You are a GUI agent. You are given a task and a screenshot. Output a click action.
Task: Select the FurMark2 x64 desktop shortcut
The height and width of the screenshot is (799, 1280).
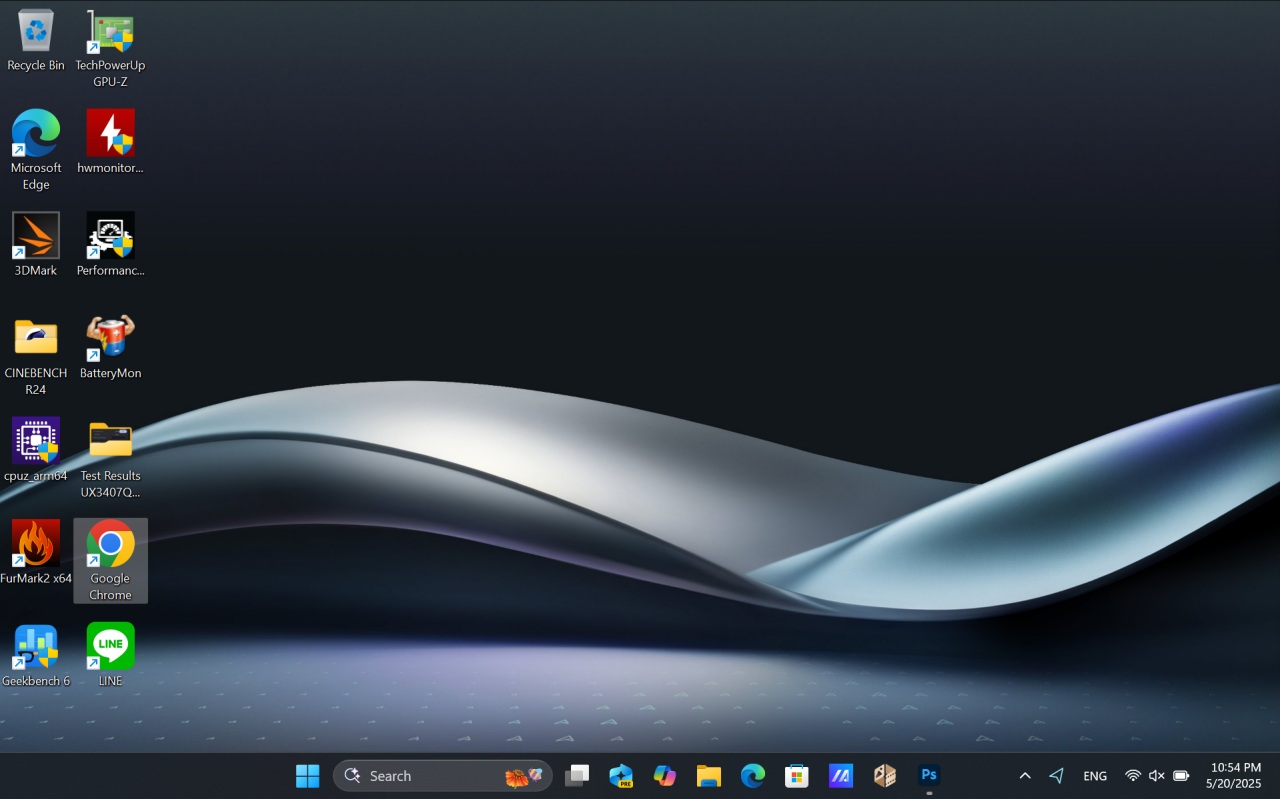(x=36, y=553)
